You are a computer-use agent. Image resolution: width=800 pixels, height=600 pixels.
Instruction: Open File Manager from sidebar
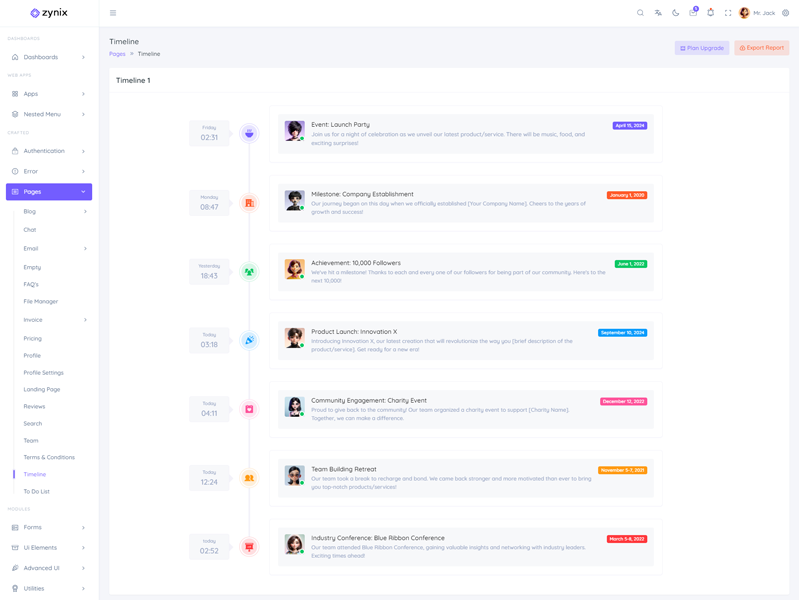(41, 301)
